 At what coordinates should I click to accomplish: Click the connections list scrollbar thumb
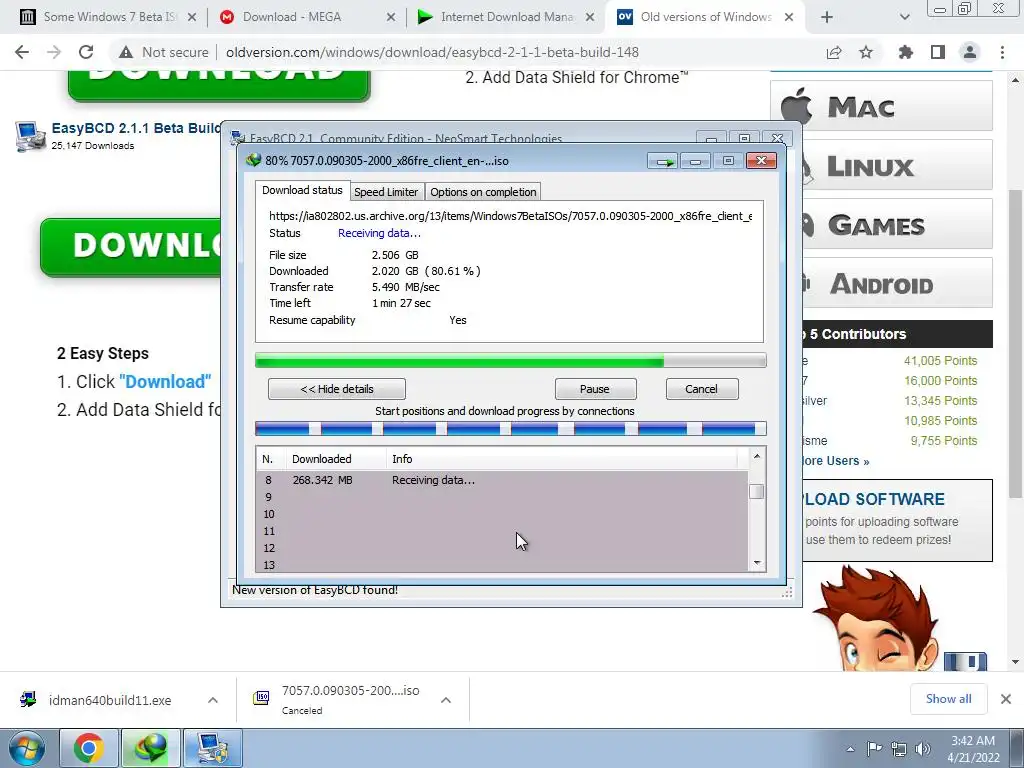click(x=757, y=491)
